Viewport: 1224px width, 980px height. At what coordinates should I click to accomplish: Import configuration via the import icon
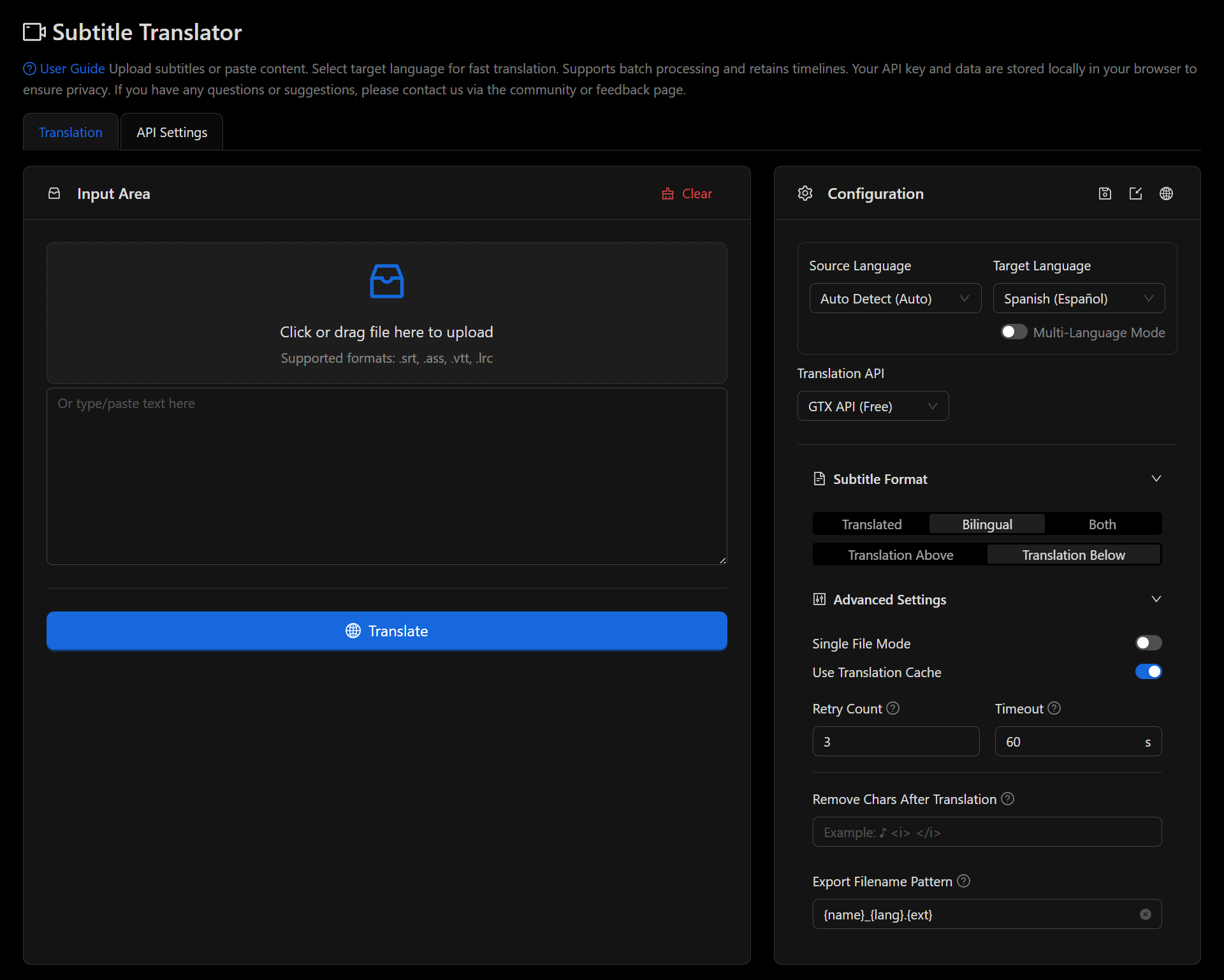click(1135, 193)
